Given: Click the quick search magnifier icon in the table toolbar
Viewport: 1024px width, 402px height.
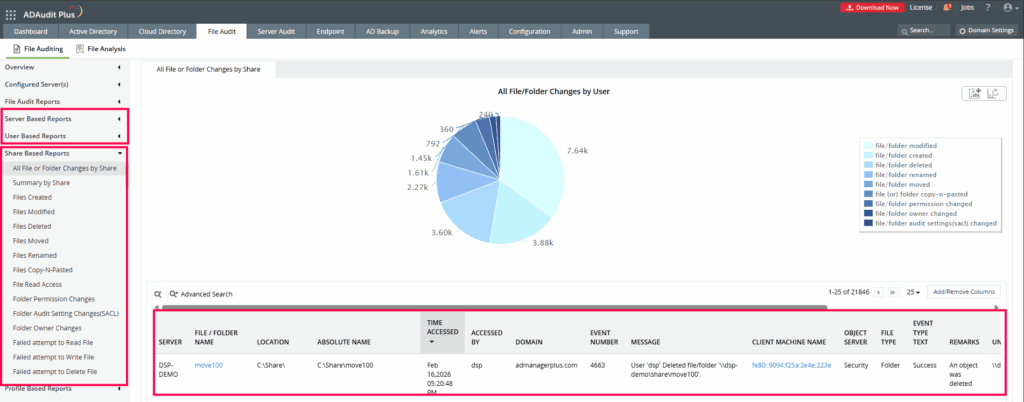Looking at the screenshot, I should (158, 294).
